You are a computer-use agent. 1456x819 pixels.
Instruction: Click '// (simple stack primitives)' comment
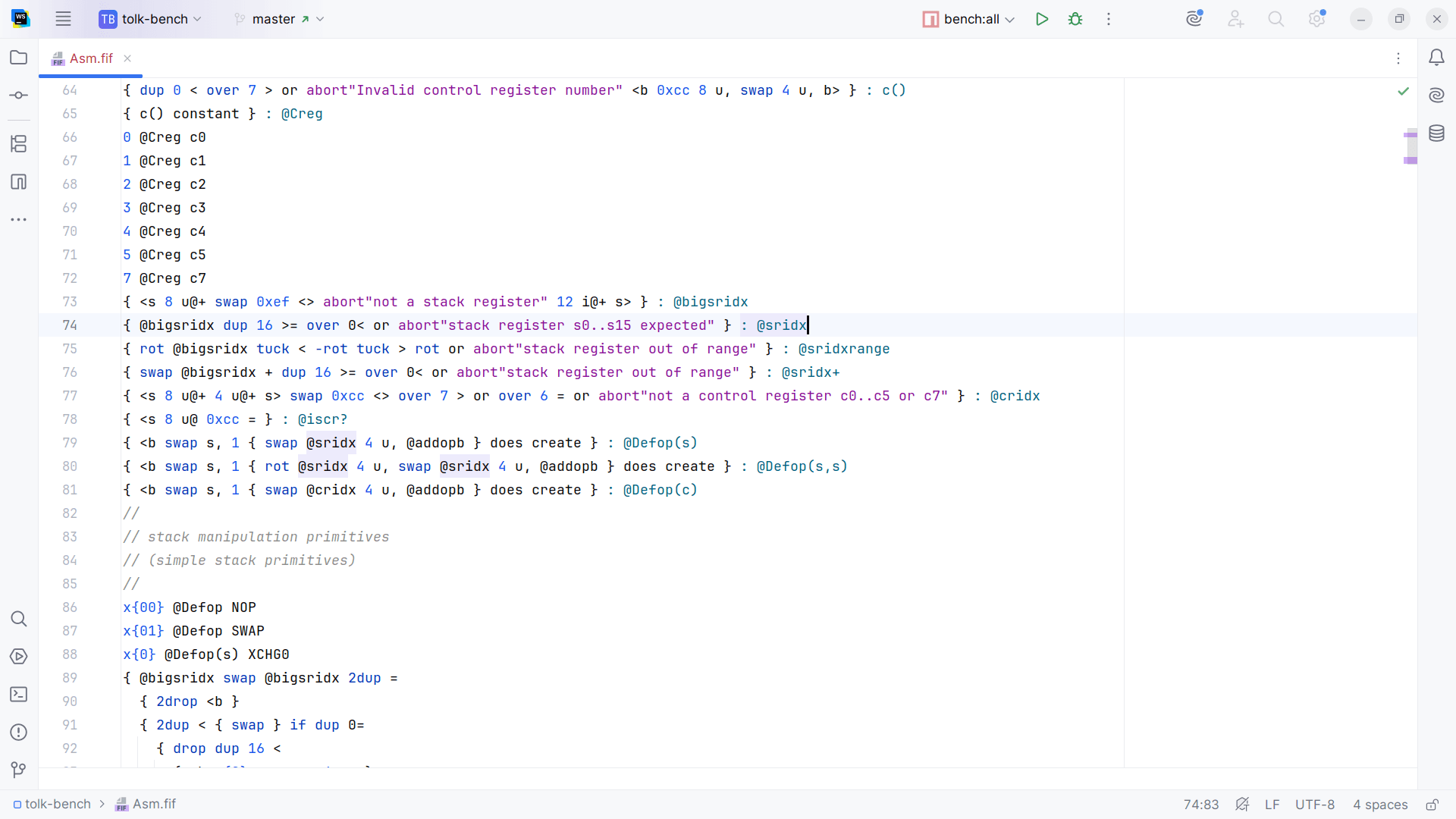(x=240, y=560)
